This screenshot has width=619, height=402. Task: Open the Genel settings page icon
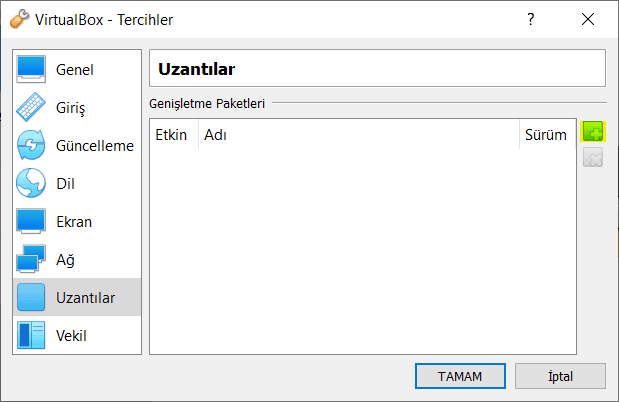[x=31, y=70]
